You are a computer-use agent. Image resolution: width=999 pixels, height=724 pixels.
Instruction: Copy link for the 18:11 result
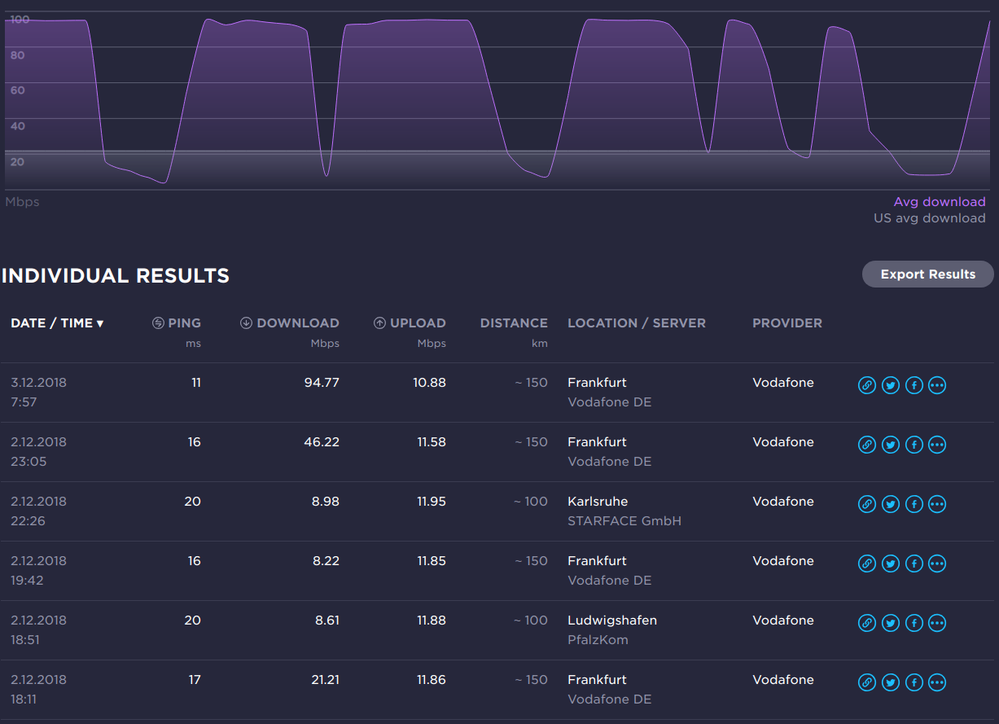[866, 682]
